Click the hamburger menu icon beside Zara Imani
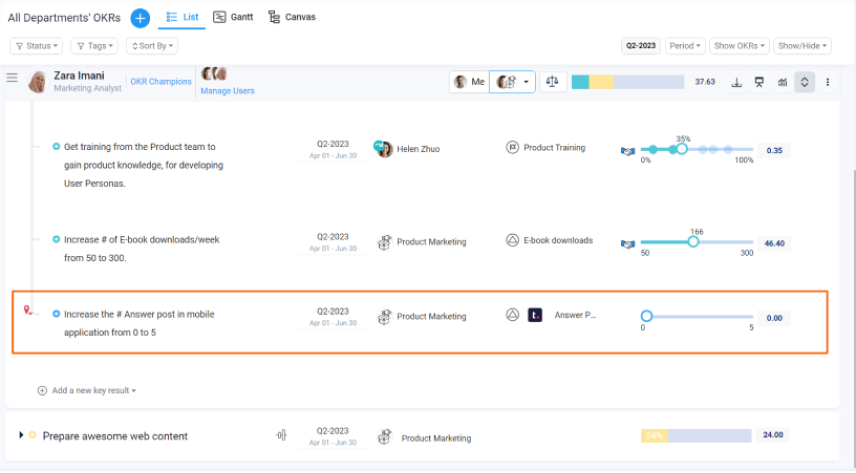This screenshot has height=473, width=856. pyautogui.click(x=12, y=78)
